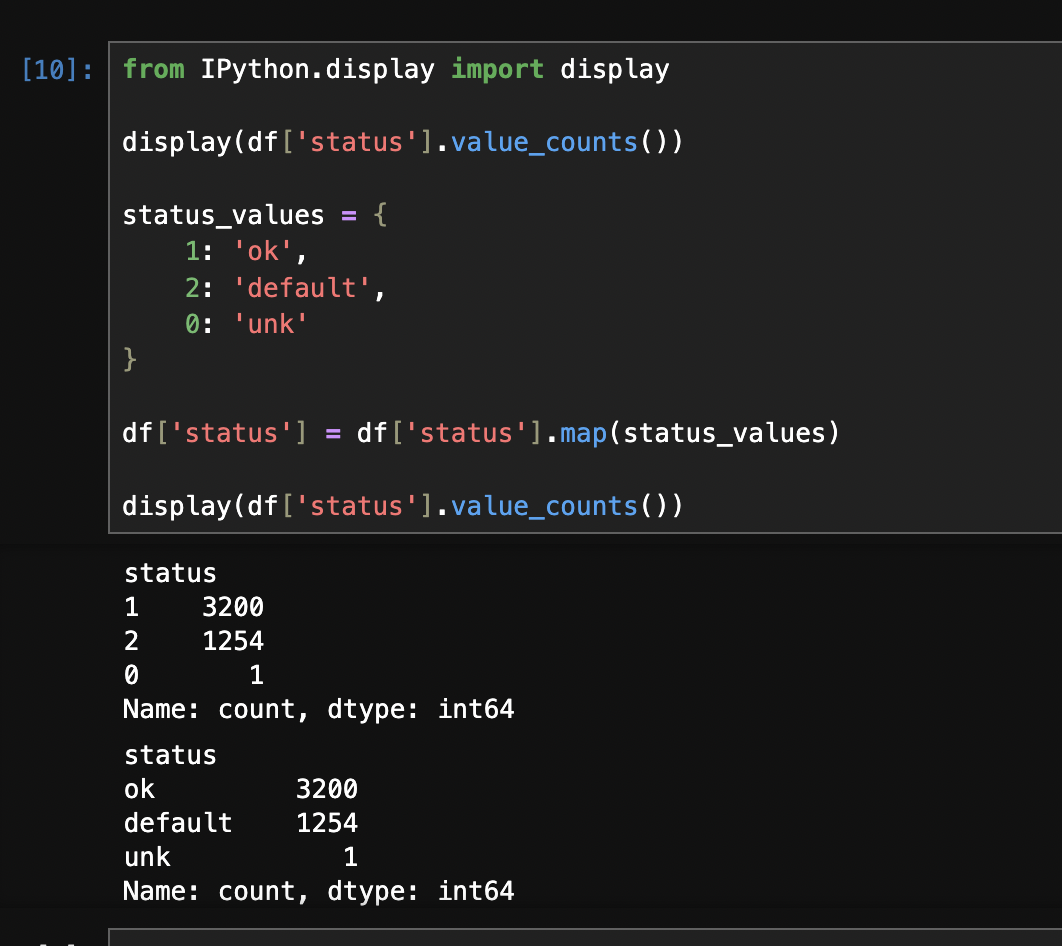
Task: Click the 1254 count next to status 2
Action: pos(233,641)
